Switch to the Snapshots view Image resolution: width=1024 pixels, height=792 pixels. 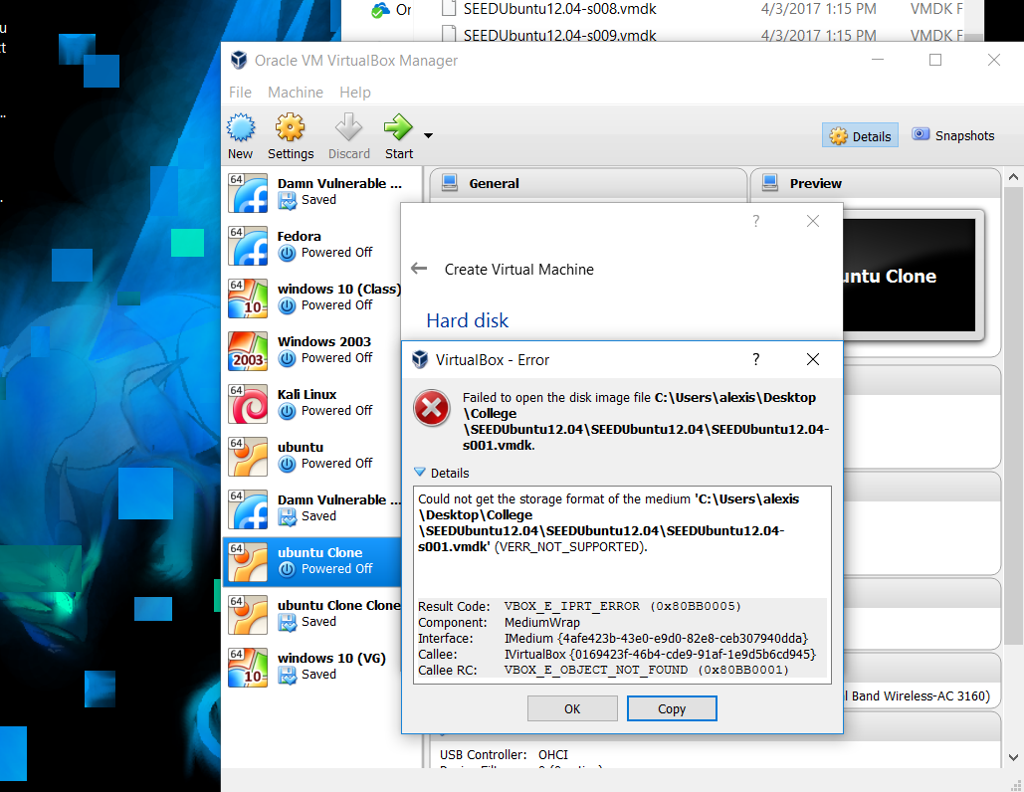953,135
